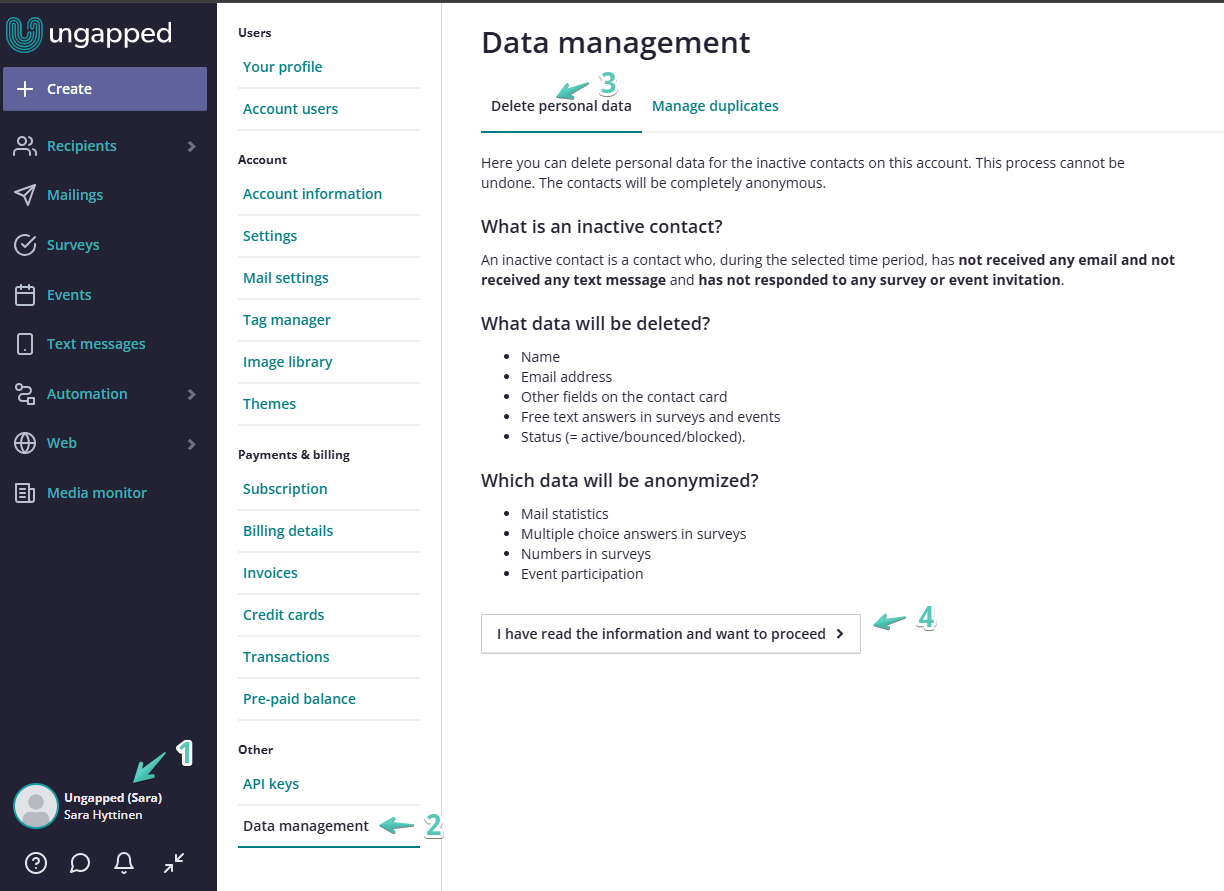Click the Numbers in surveys list item
Image resolution: width=1224 pixels, height=891 pixels.
coord(586,554)
